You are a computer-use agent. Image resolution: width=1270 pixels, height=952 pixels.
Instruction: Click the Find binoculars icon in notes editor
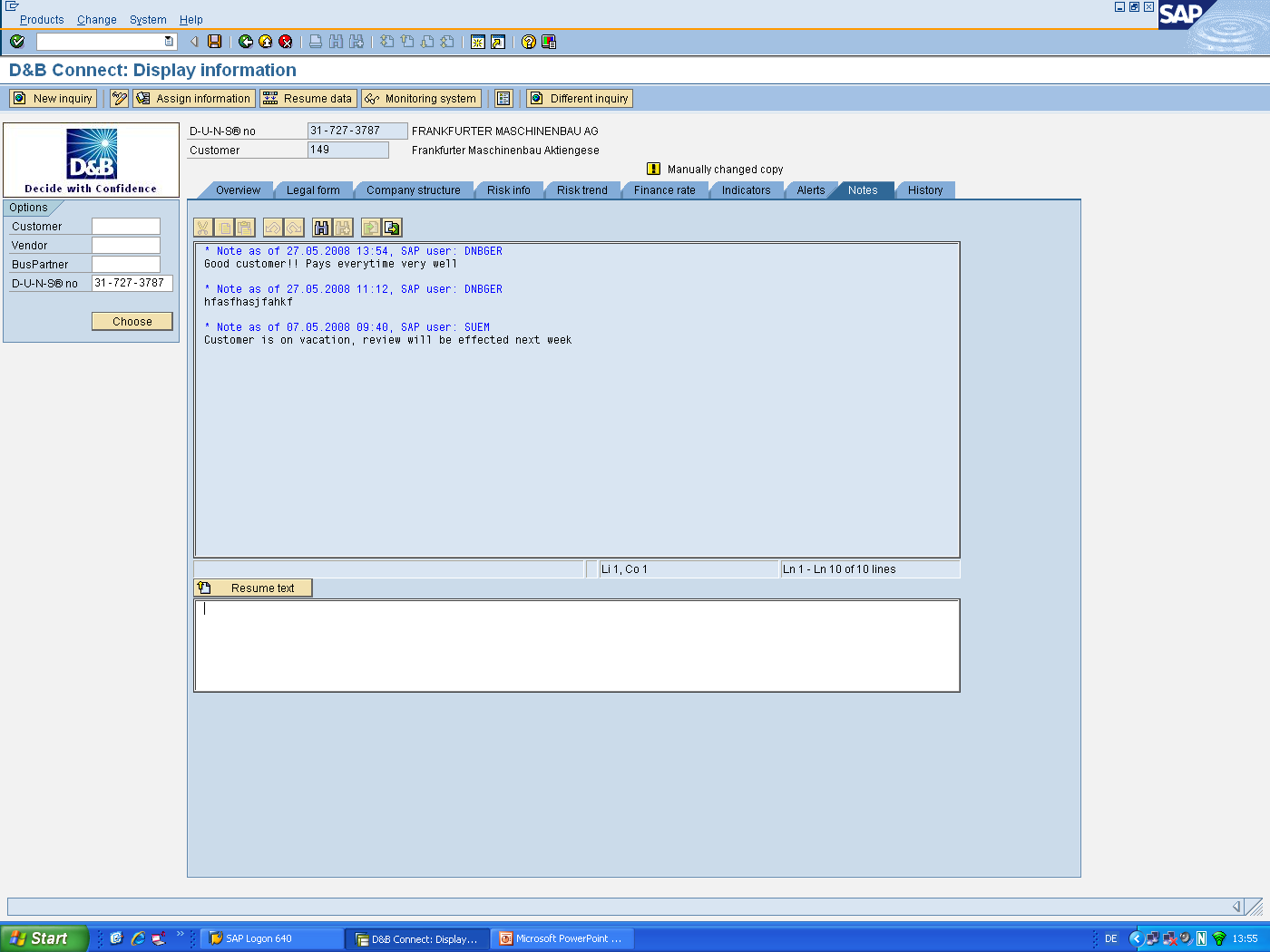point(322,228)
